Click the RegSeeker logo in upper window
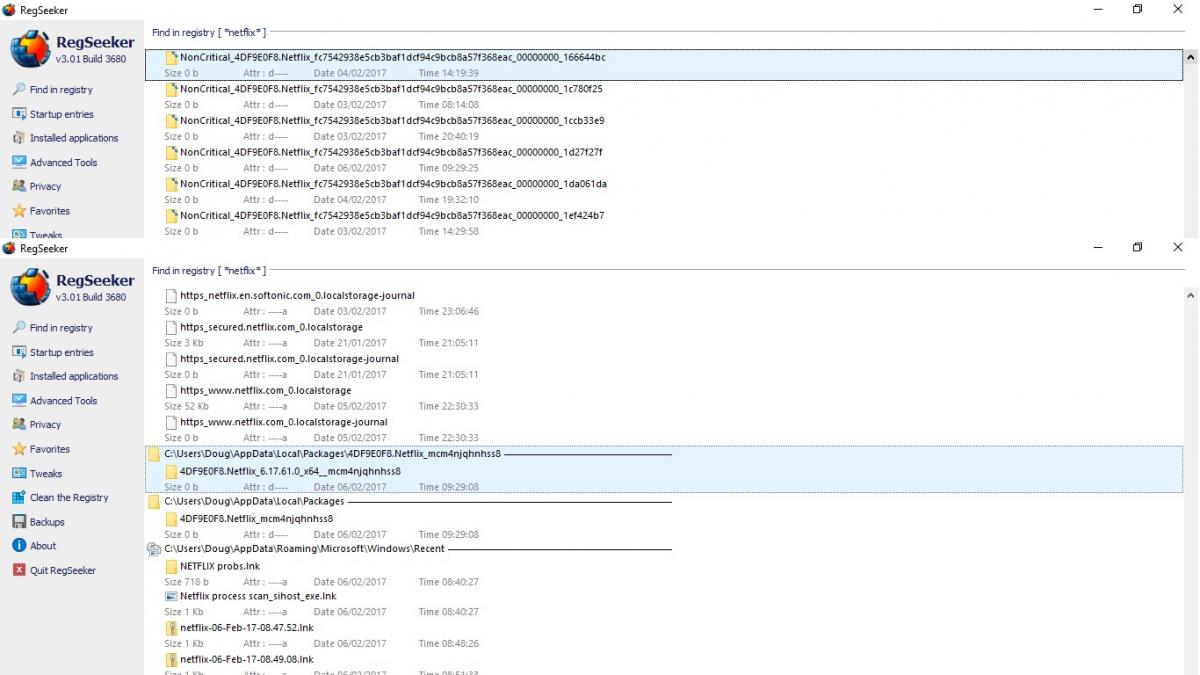Screen dimensions: 1200x675 [30, 49]
